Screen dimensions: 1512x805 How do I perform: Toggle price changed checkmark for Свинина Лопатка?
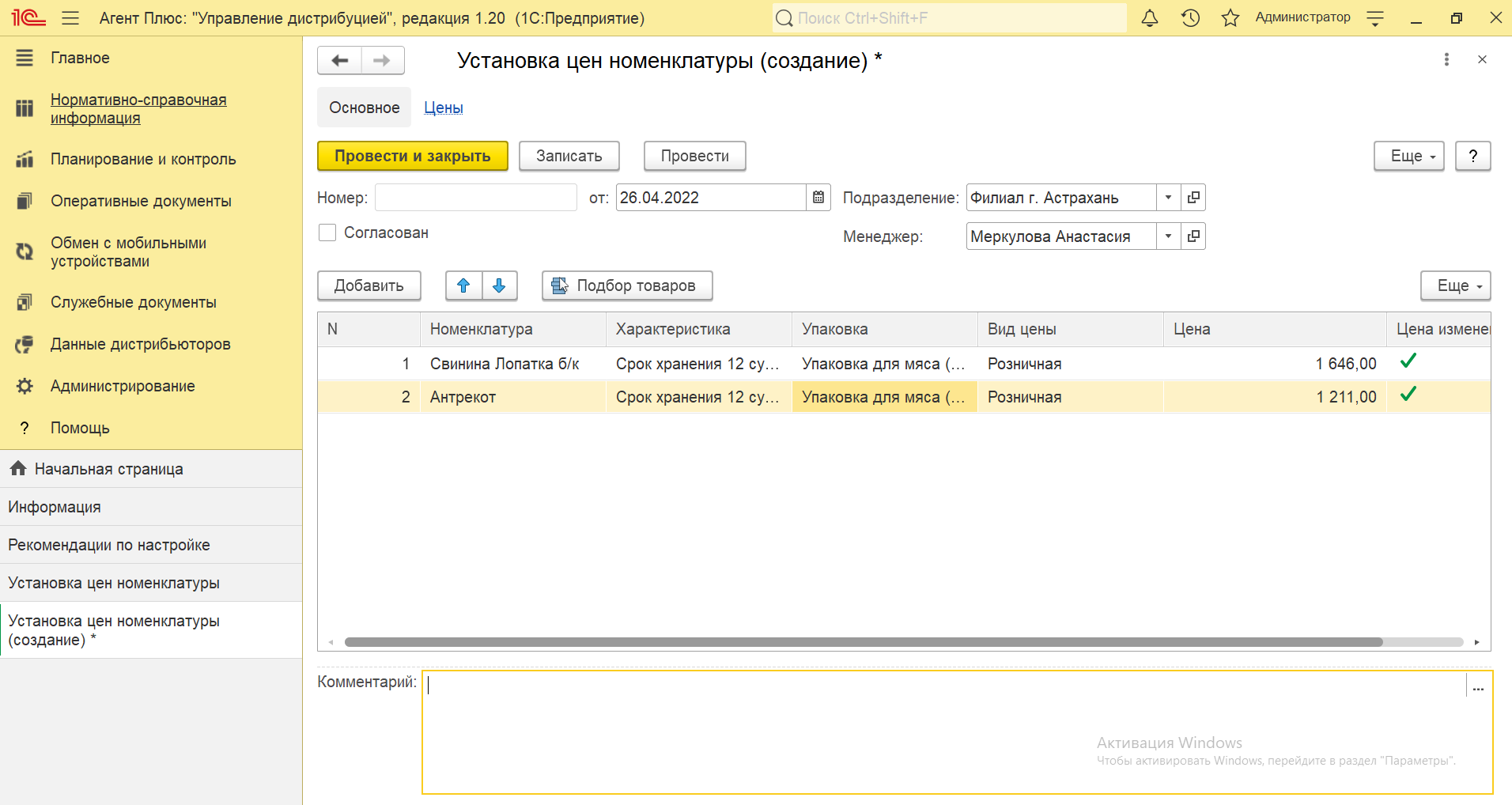[x=1408, y=361]
